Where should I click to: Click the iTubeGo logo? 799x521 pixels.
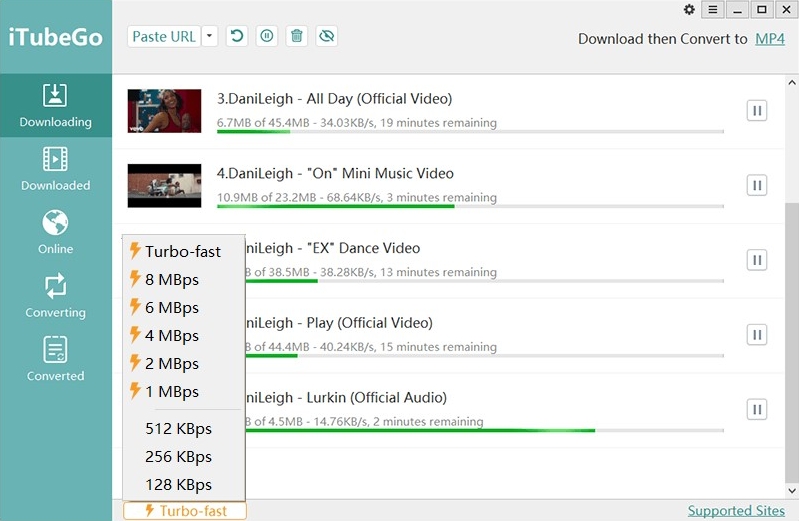[56, 37]
